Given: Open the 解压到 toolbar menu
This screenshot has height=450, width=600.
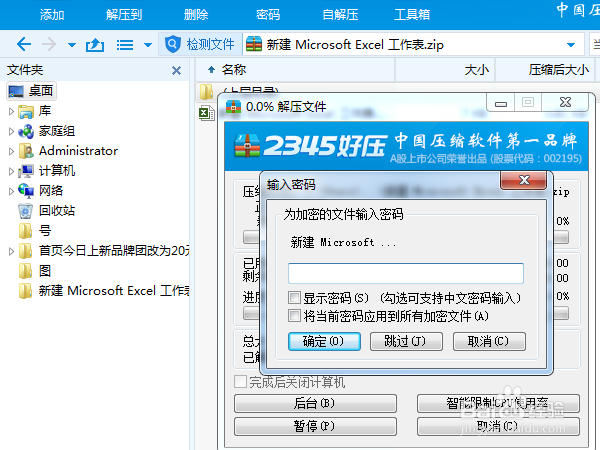Looking at the screenshot, I should pos(124,15).
